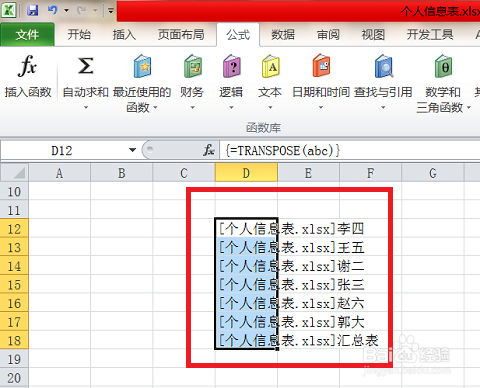This screenshot has width=480, height=388.
Task: Select column E header
Action: [x=308, y=173]
